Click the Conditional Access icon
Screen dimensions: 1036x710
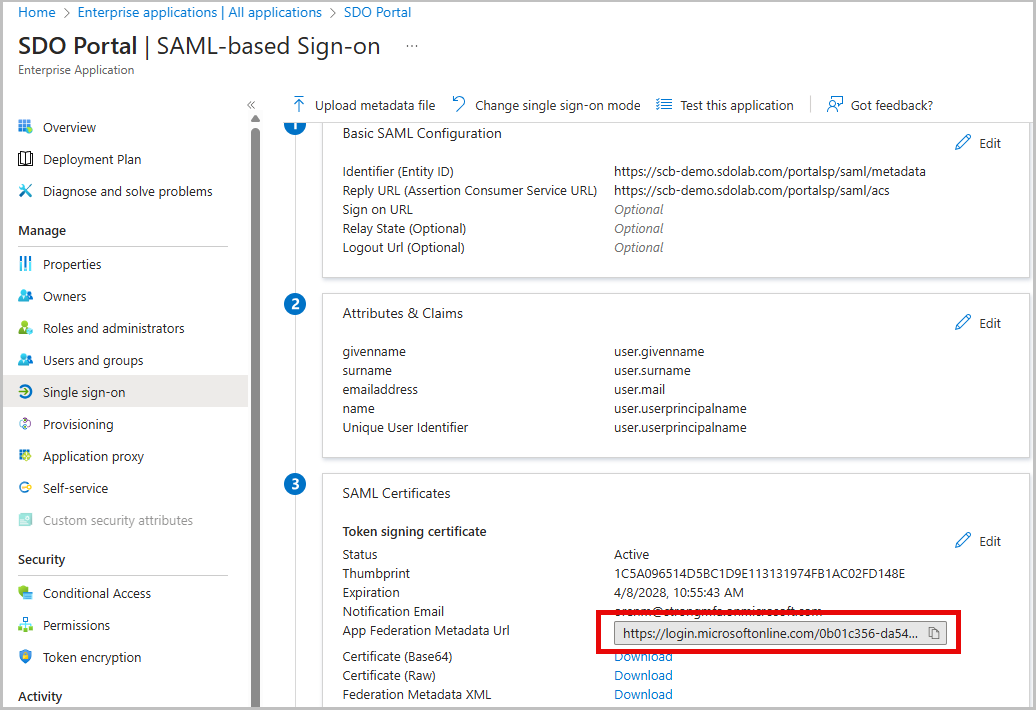click(25, 592)
